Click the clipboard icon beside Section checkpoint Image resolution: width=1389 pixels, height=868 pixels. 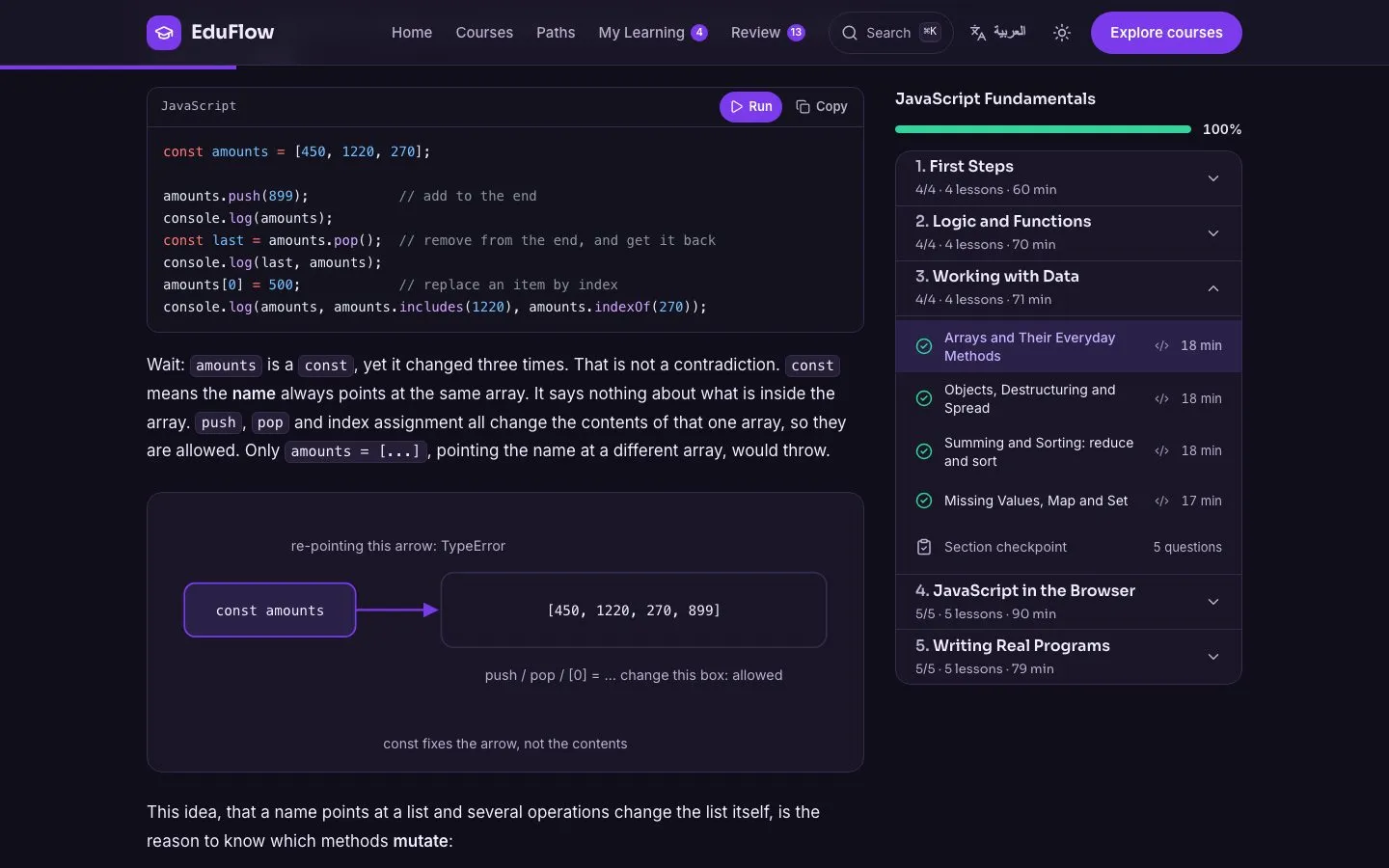point(924,548)
